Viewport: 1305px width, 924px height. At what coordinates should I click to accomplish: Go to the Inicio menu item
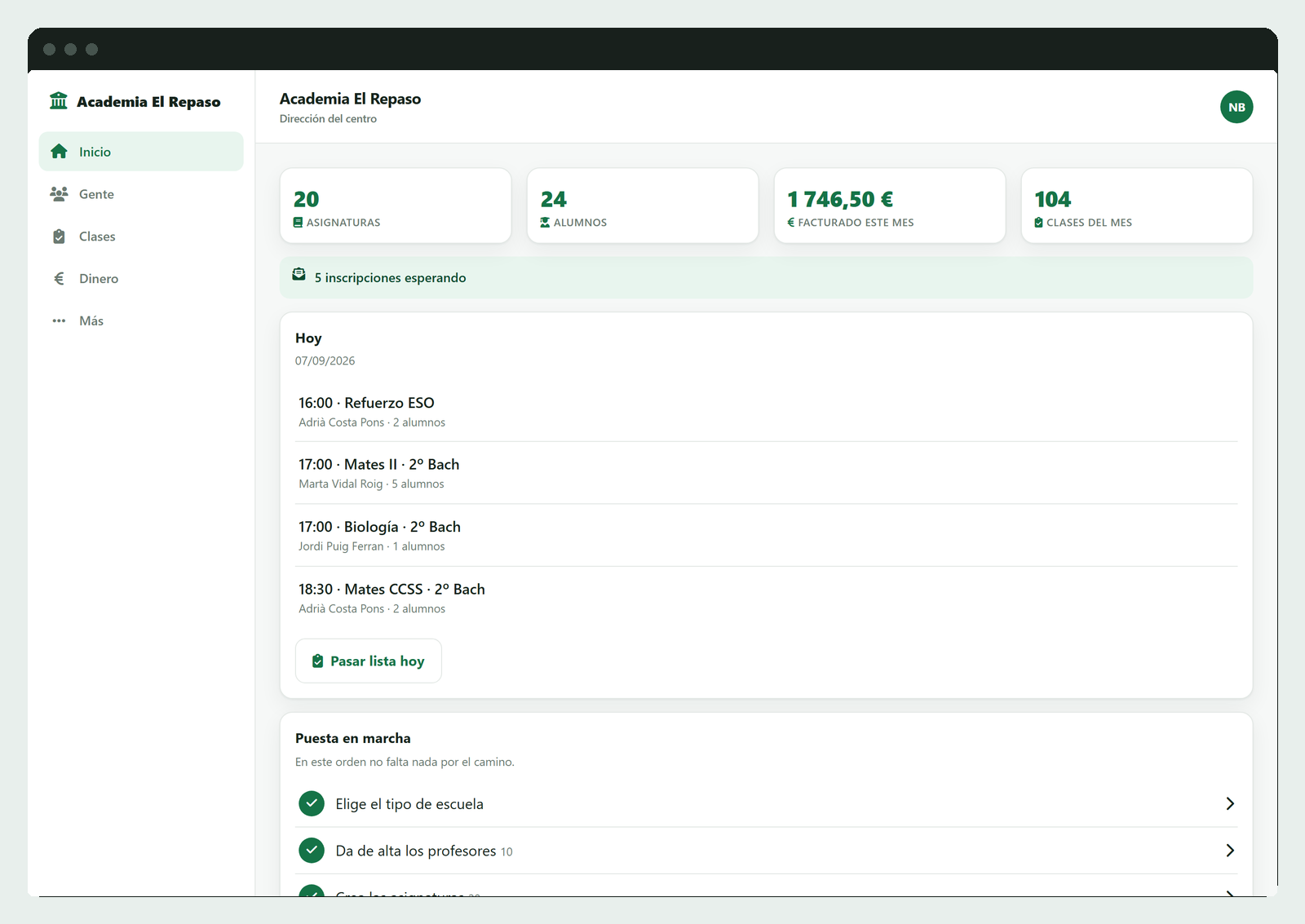point(141,152)
